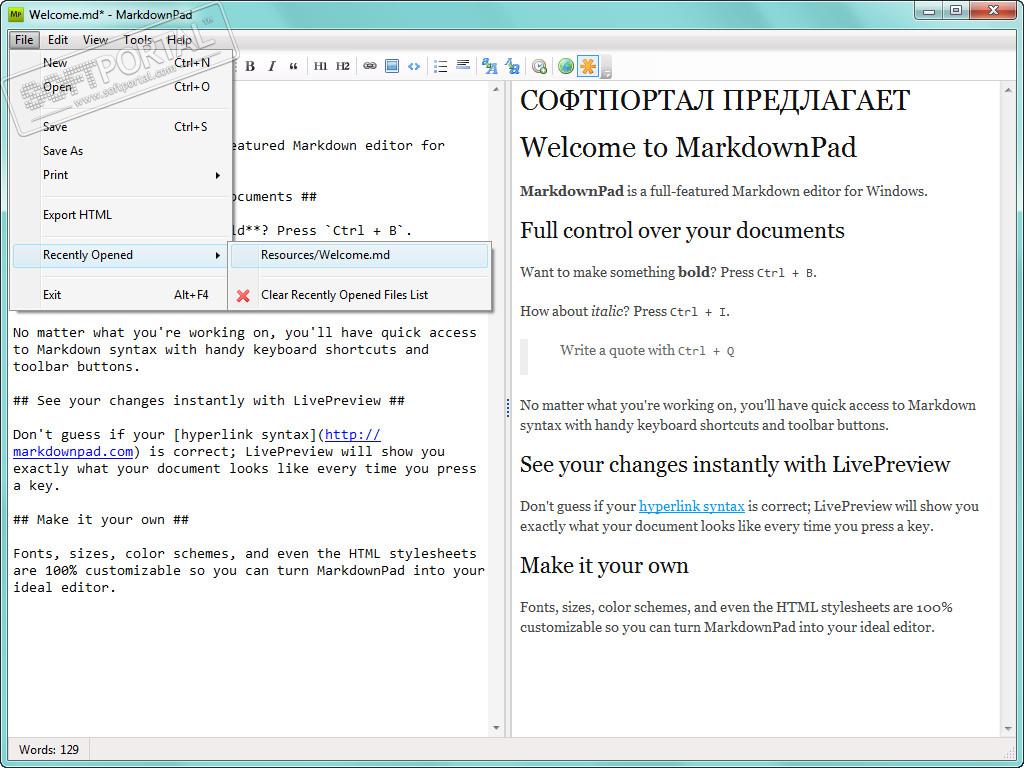1024x768 pixels.
Task: Apply italic formatting from the toolbar
Action: pos(272,66)
